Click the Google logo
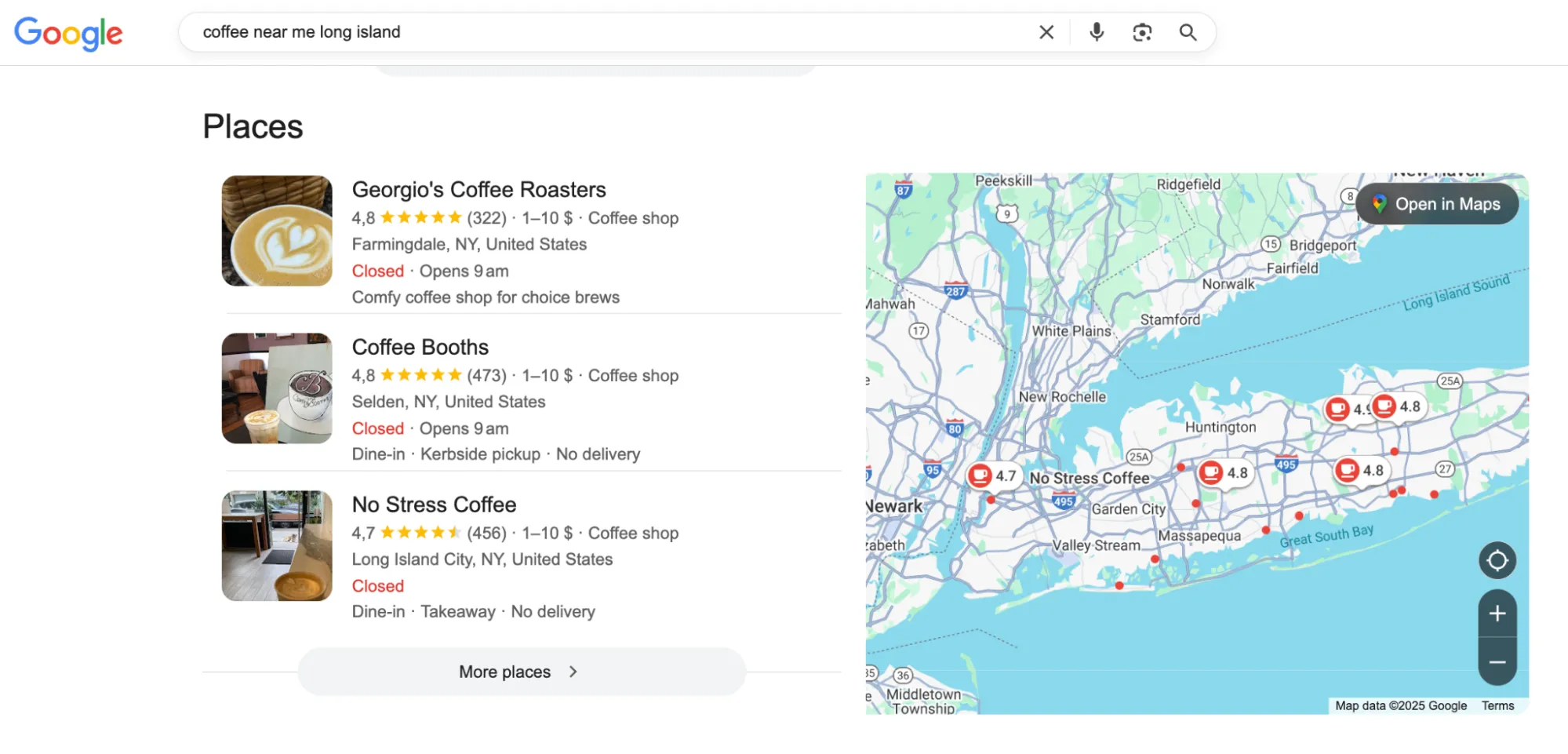 (x=68, y=33)
